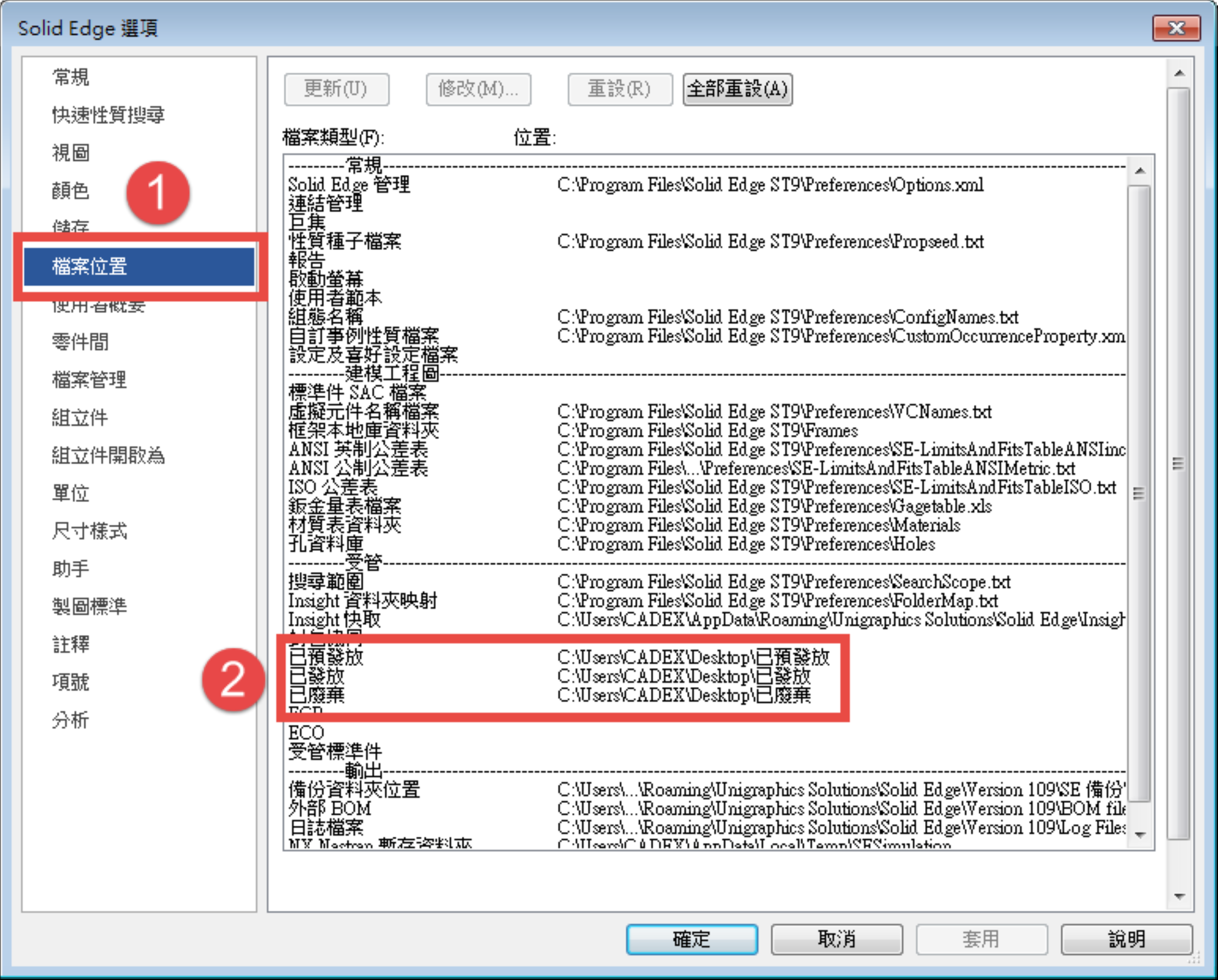Image resolution: width=1218 pixels, height=980 pixels.
Task: Click the outer panel scroll-up arrow
Action: pos(1179,74)
